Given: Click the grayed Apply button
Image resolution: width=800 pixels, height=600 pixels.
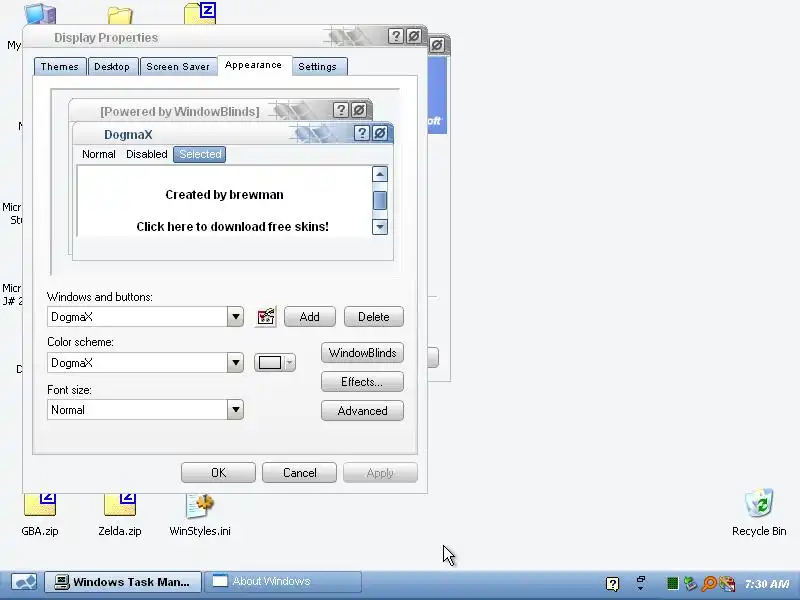Looking at the screenshot, I should pos(380,473).
